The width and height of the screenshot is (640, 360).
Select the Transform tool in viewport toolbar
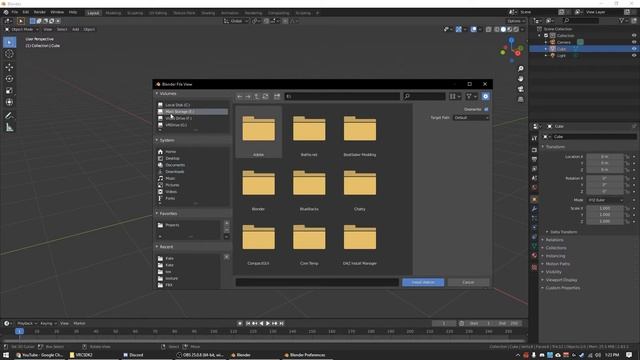[x=9, y=102]
